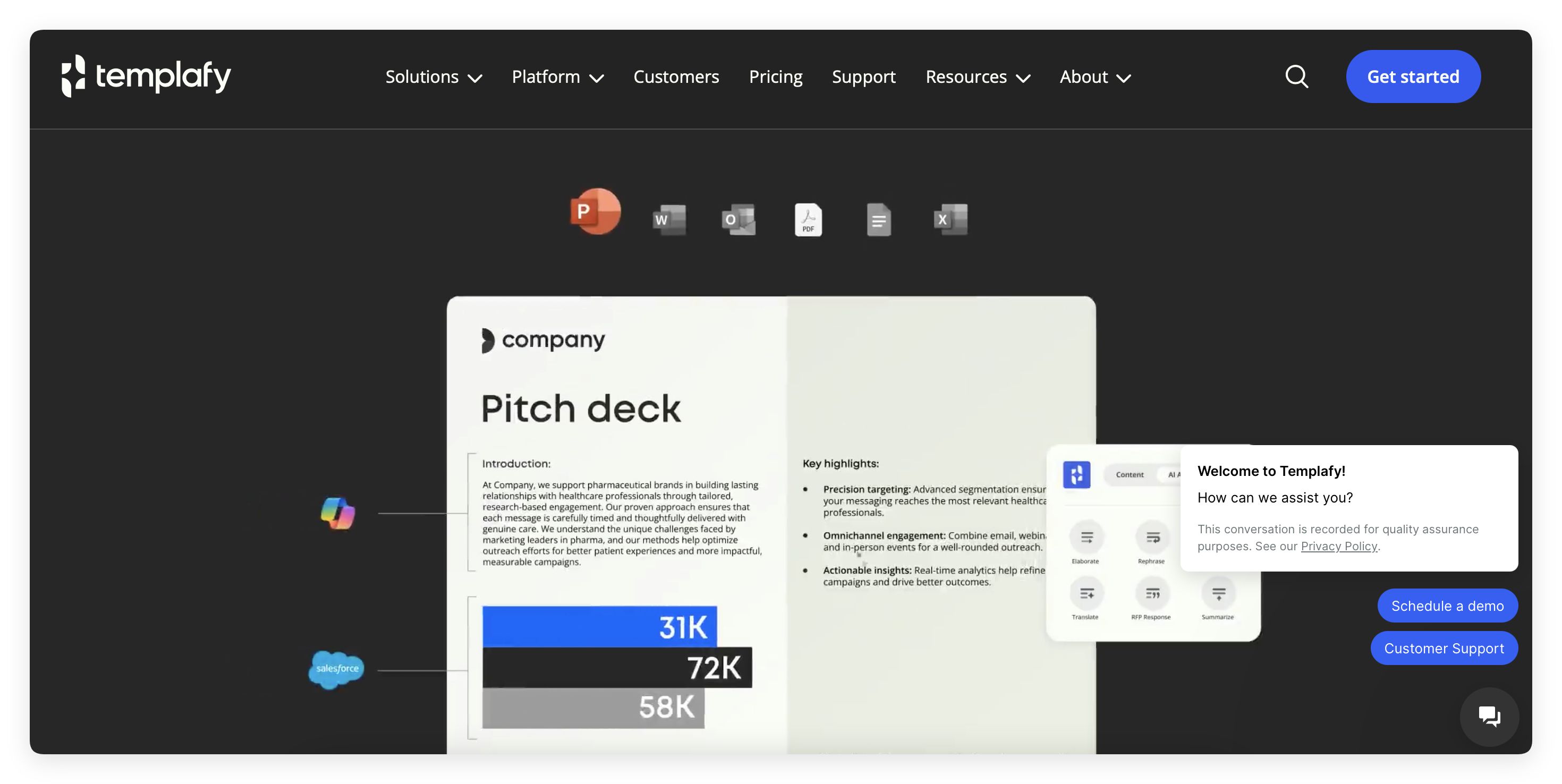The height and width of the screenshot is (784, 1562).
Task: Expand the About dropdown
Action: [x=1094, y=77]
